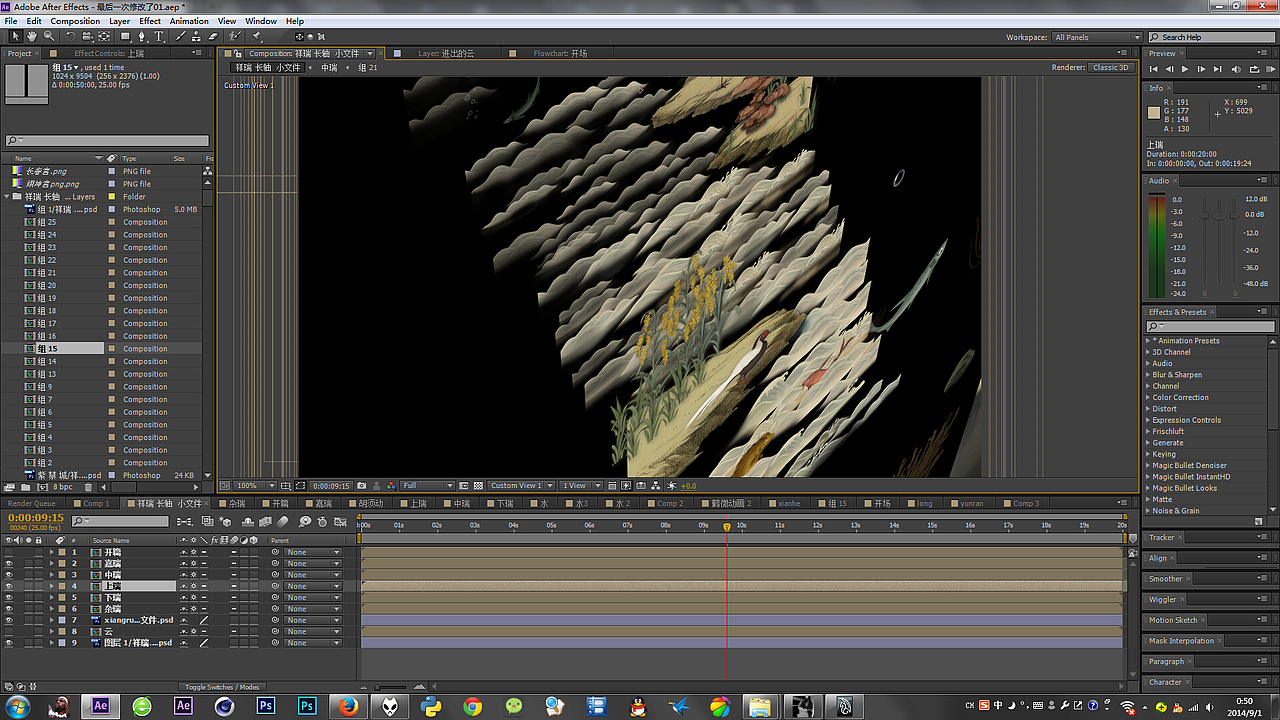
Task: Hide layer 3 with its eye icon
Action: point(9,575)
